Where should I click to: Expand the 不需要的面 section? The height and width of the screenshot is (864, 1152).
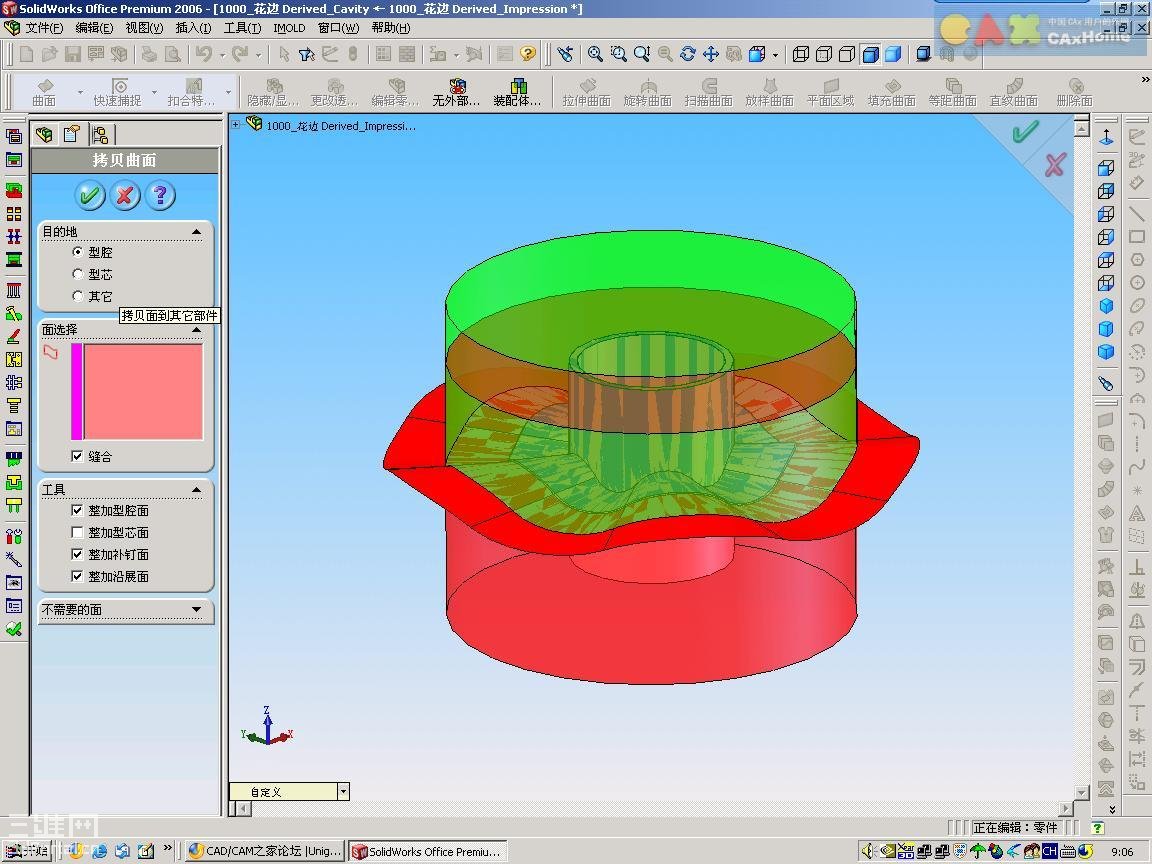196,609
